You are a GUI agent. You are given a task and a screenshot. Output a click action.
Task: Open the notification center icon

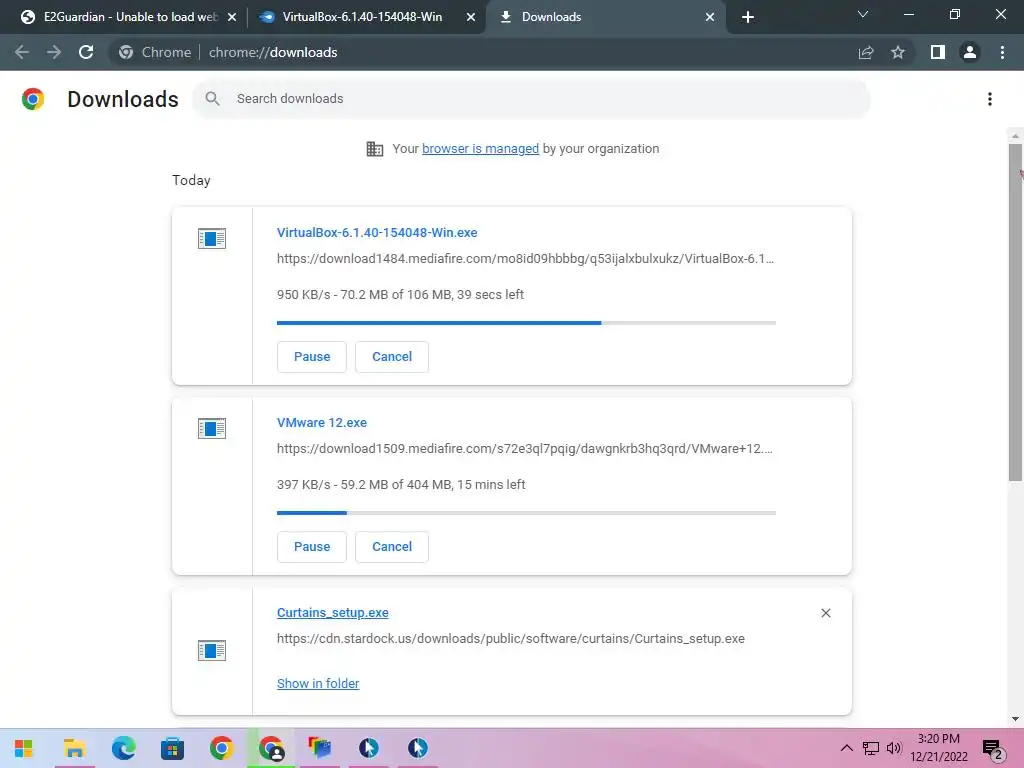(x=993, y=750)
